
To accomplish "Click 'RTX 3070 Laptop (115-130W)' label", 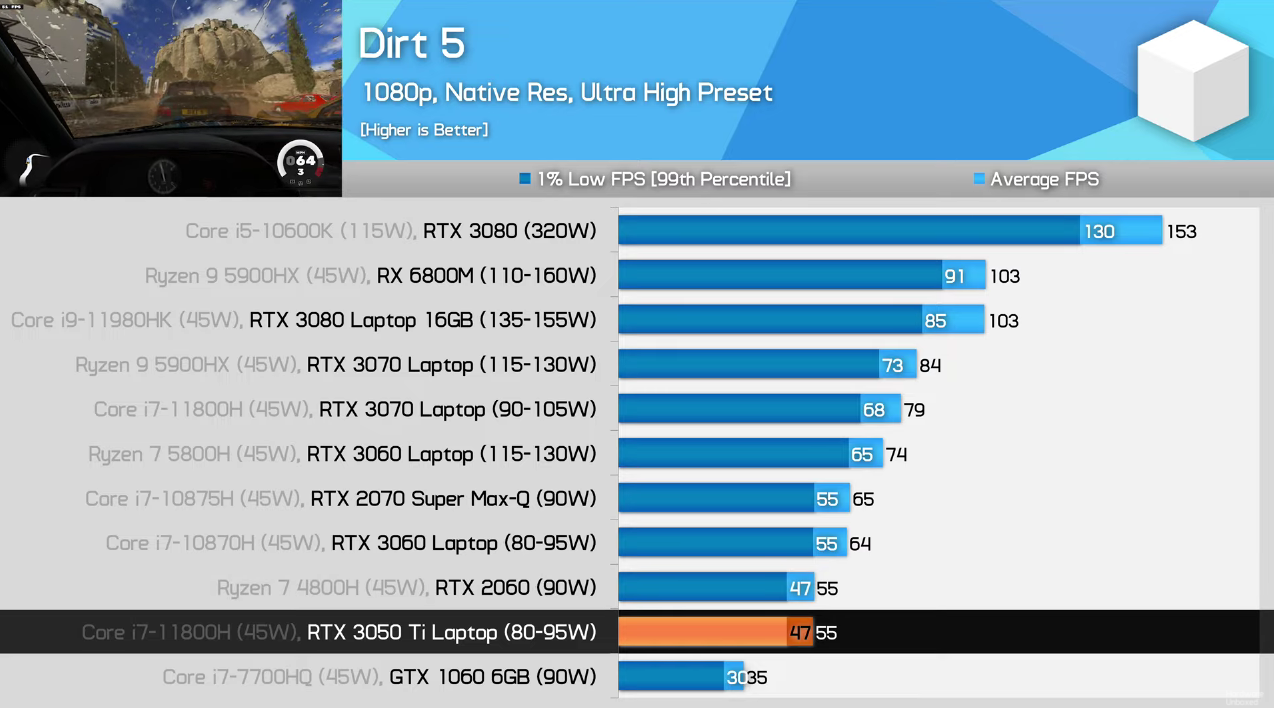I will [452, 365].
